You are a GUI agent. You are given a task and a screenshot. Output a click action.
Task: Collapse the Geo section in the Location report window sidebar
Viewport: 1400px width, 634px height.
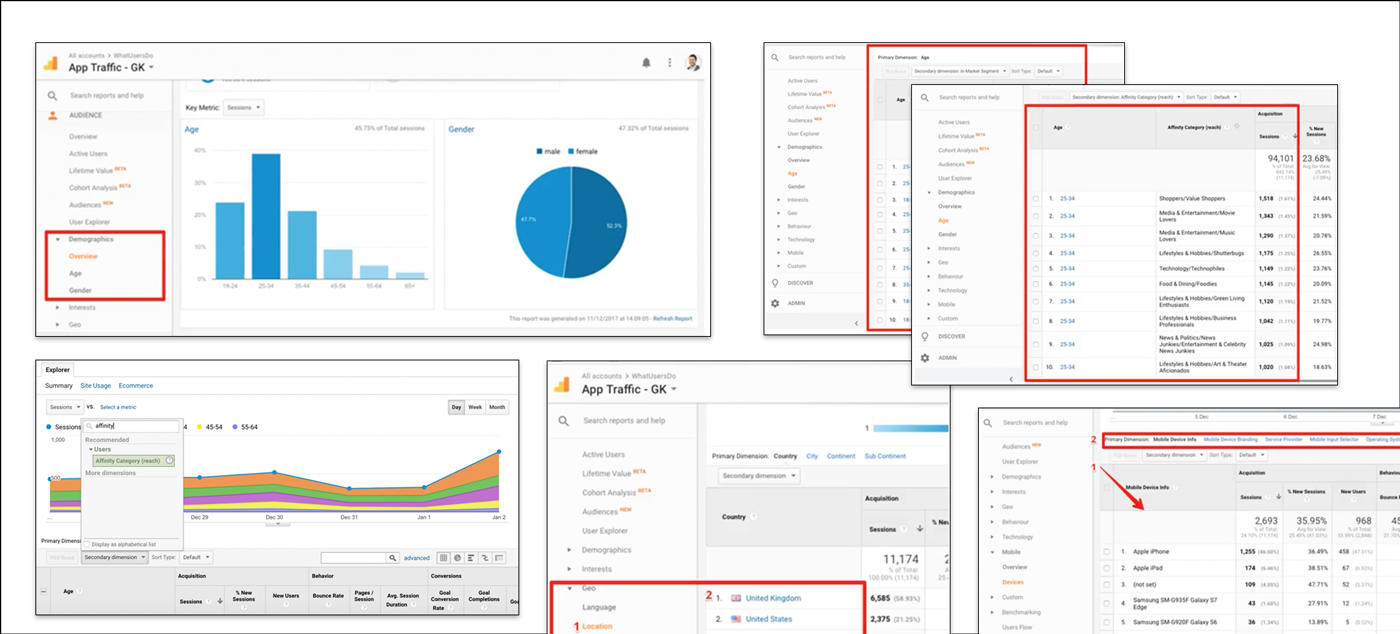point(570,588)
